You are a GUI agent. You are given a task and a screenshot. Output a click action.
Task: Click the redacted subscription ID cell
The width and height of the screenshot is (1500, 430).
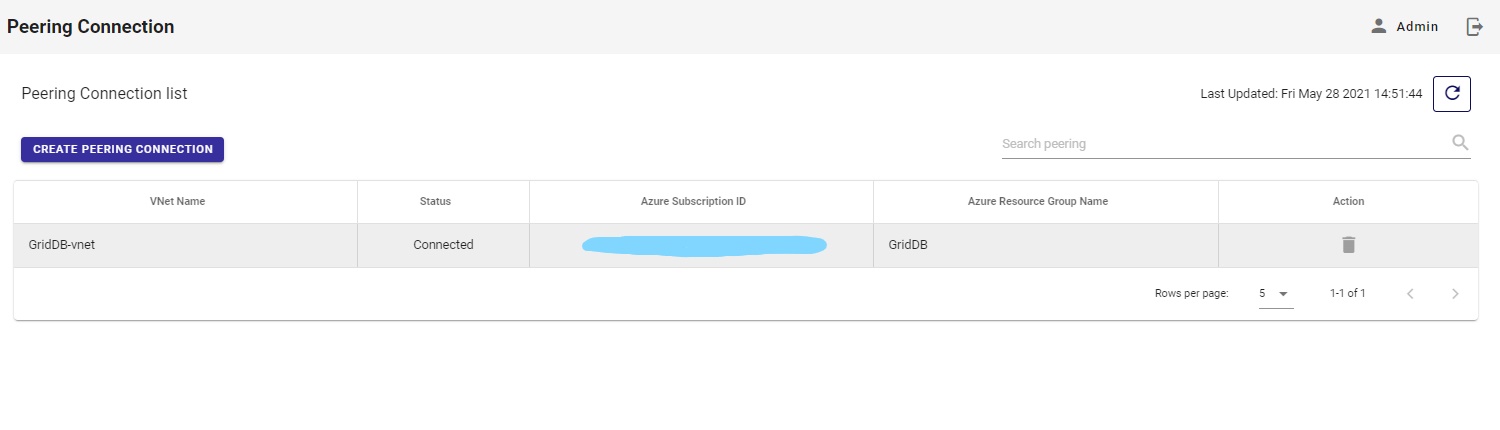(x=703, y=245)
